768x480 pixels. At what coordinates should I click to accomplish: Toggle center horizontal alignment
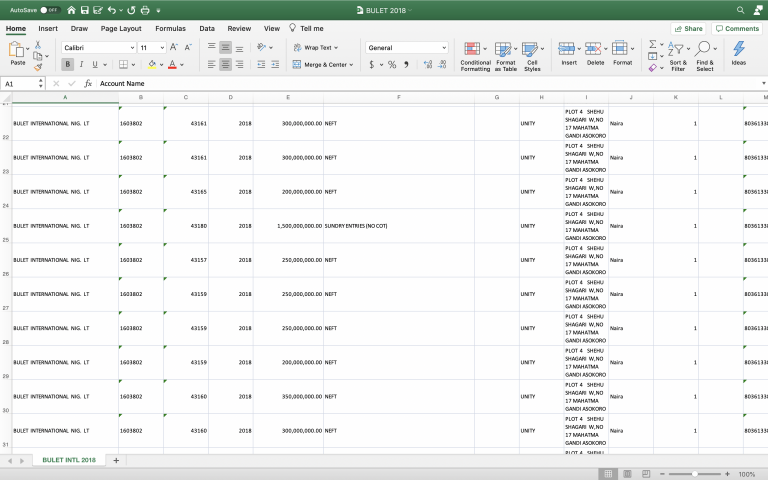225,64
